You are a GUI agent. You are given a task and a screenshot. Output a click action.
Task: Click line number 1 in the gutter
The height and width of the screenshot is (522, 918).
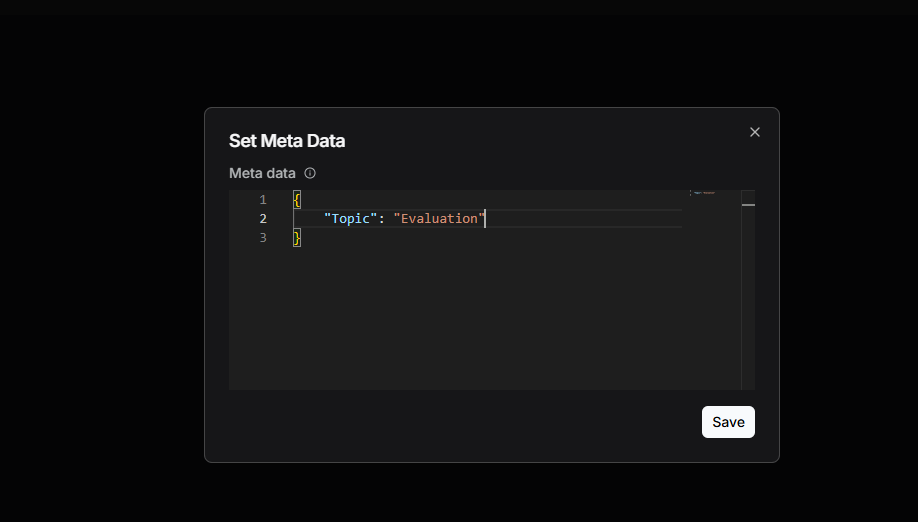263,200
